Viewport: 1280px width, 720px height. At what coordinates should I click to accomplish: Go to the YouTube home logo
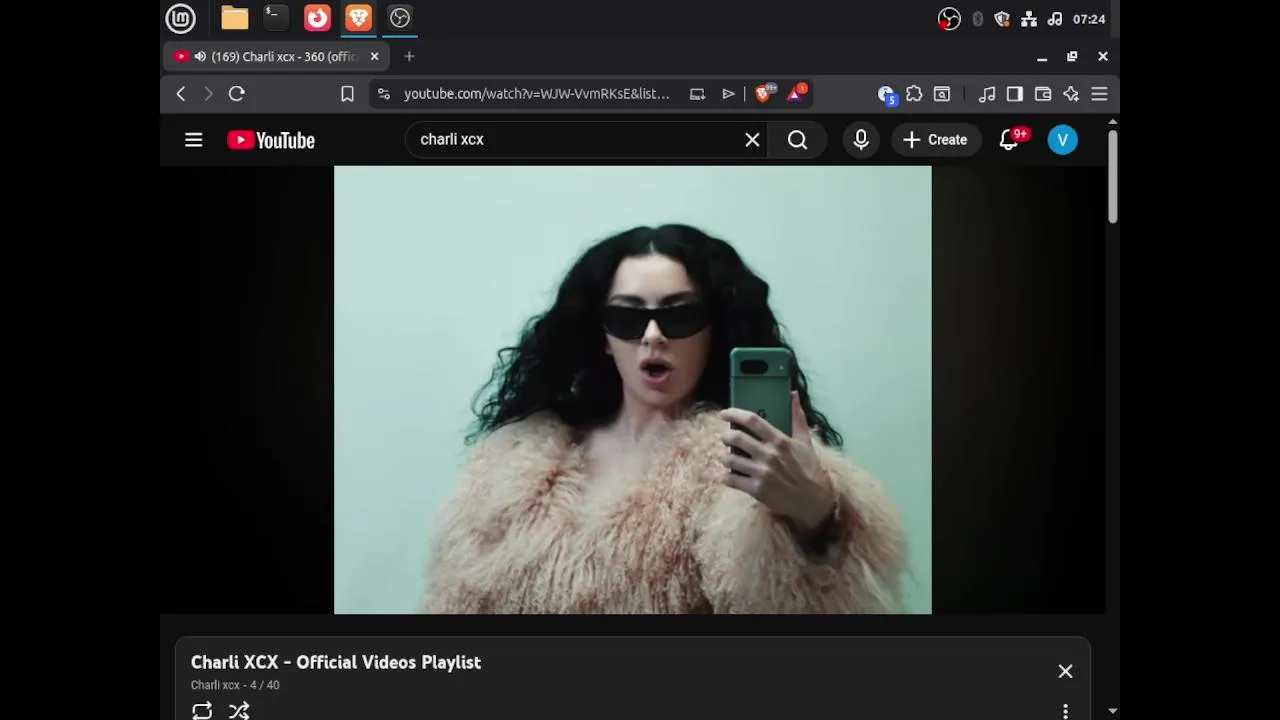[271, 140]
